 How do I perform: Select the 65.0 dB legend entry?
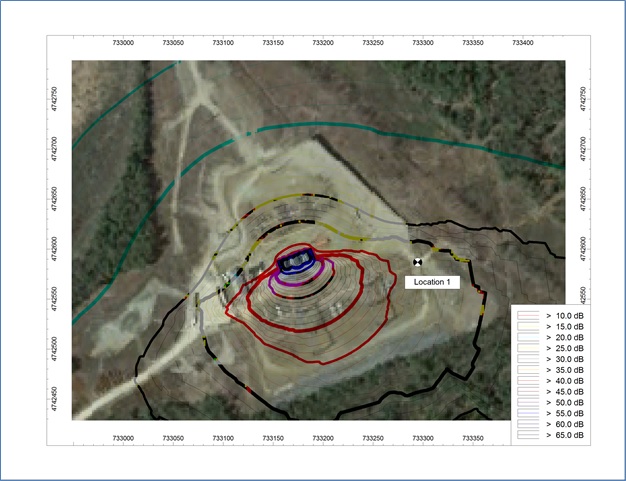pyautogui.click(x=565, y=436)
